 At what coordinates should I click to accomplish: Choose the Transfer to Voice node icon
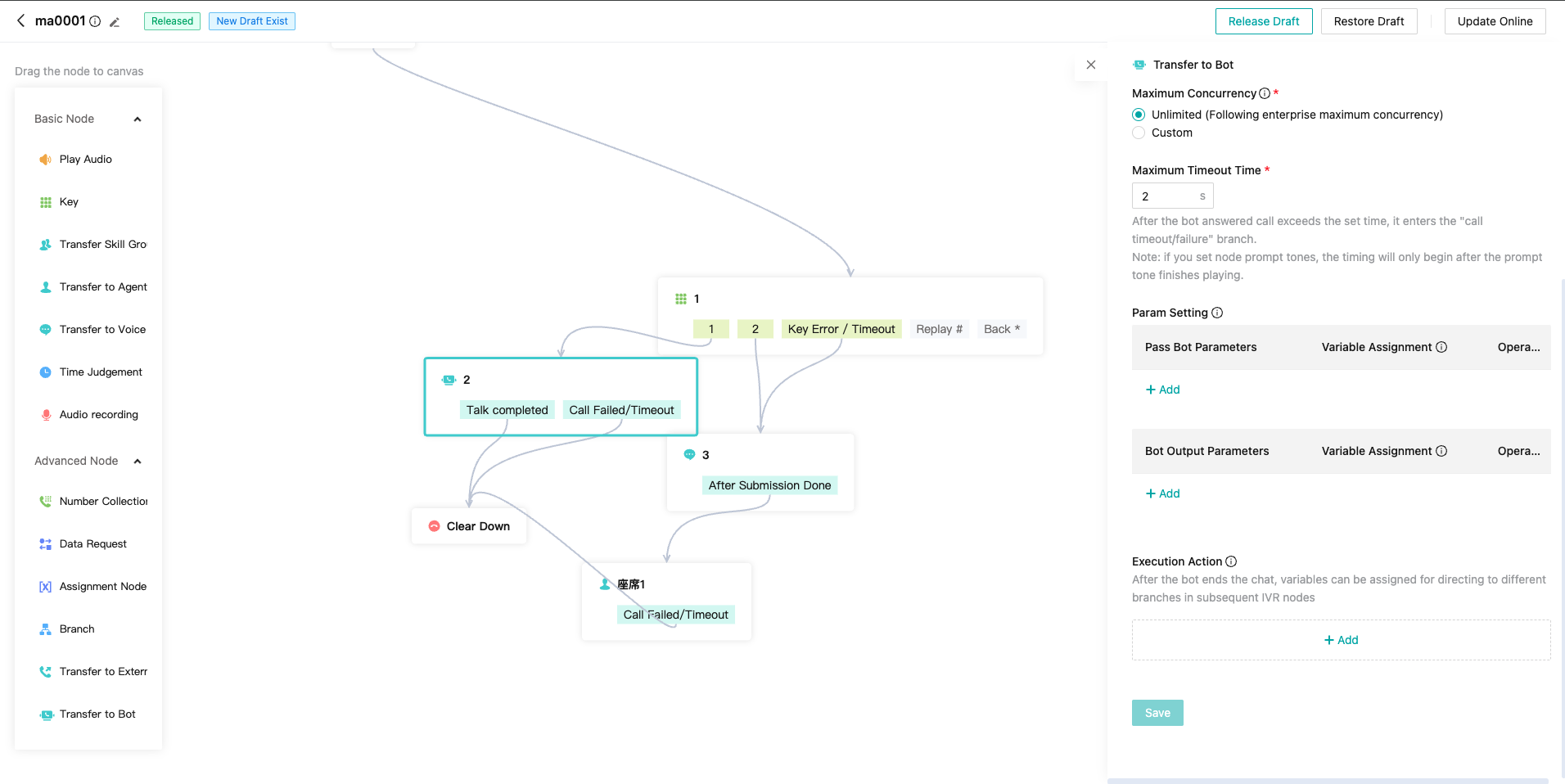pos(46,330)
